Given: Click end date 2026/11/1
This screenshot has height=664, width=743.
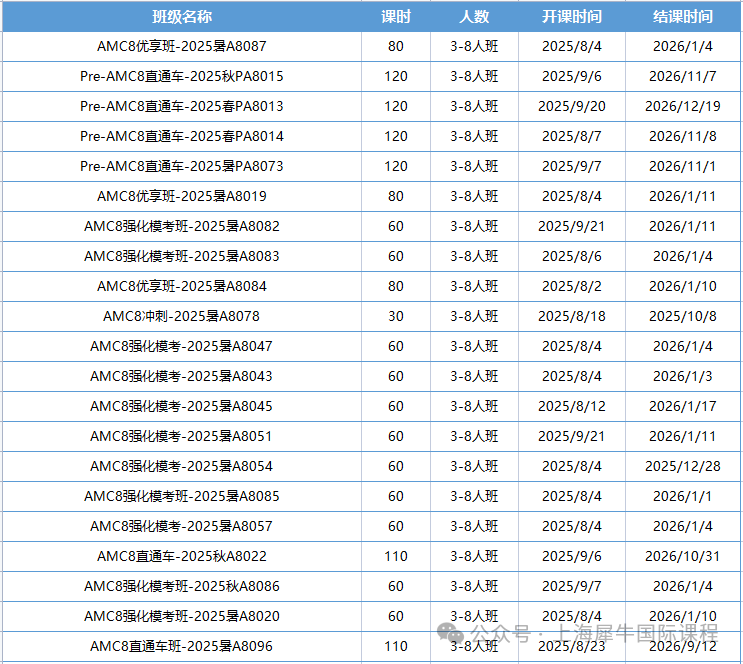Looking at the screenshot, I should [x=682, y=166].
